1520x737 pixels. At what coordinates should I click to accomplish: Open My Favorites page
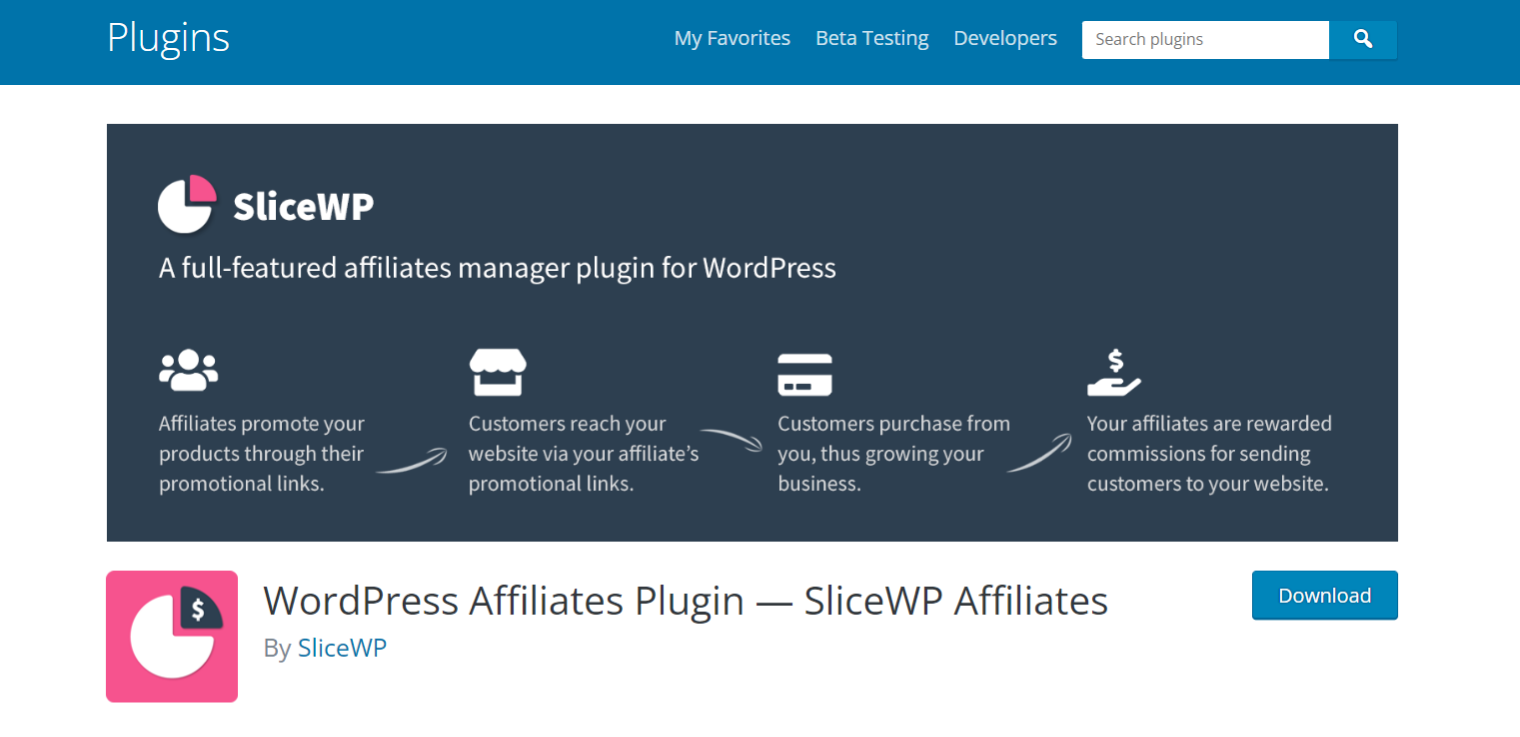tap(732, 38)
